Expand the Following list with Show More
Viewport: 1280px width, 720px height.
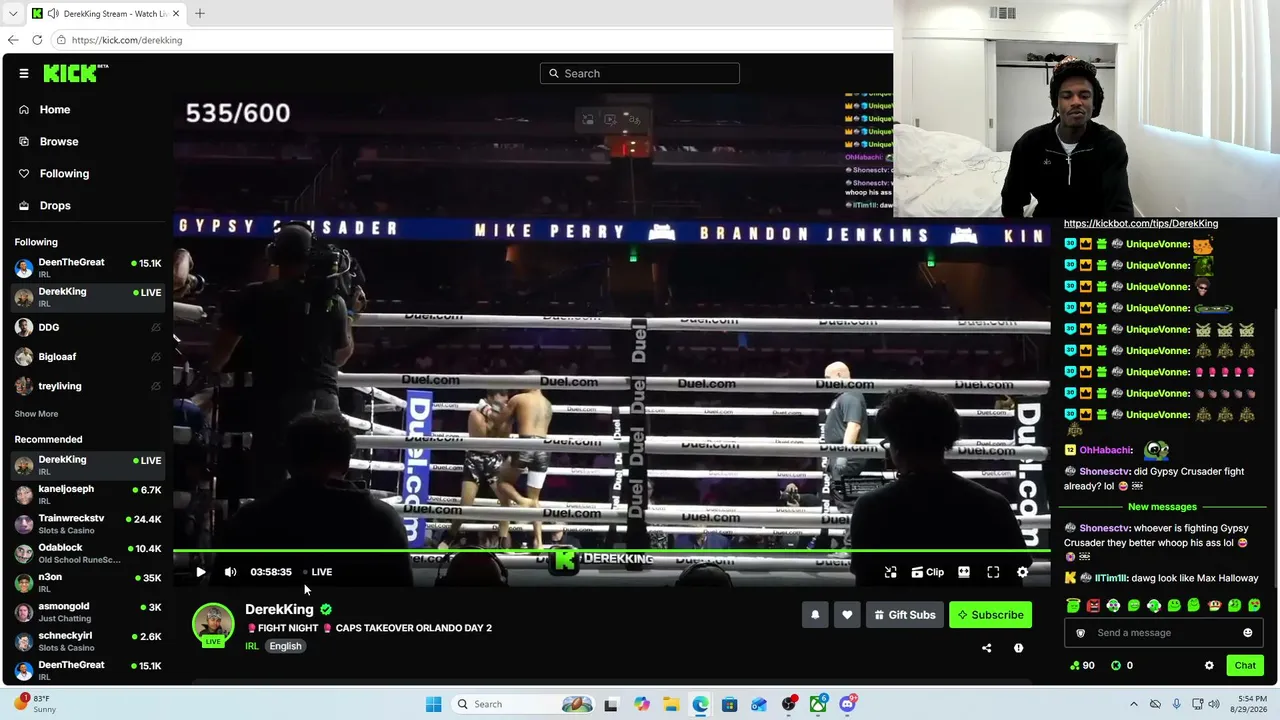pyautogui.click(x=36, y=414)
